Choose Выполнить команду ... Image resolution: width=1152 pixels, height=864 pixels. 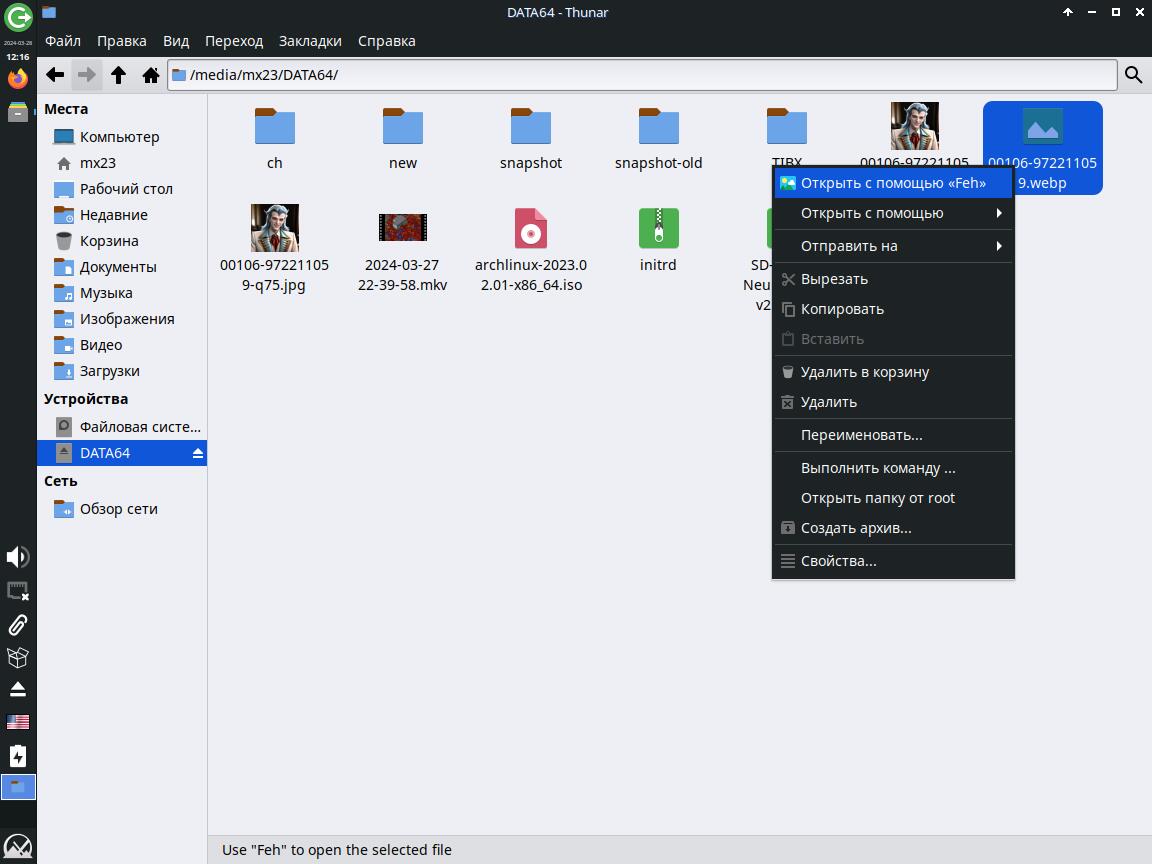coord(893,468)
